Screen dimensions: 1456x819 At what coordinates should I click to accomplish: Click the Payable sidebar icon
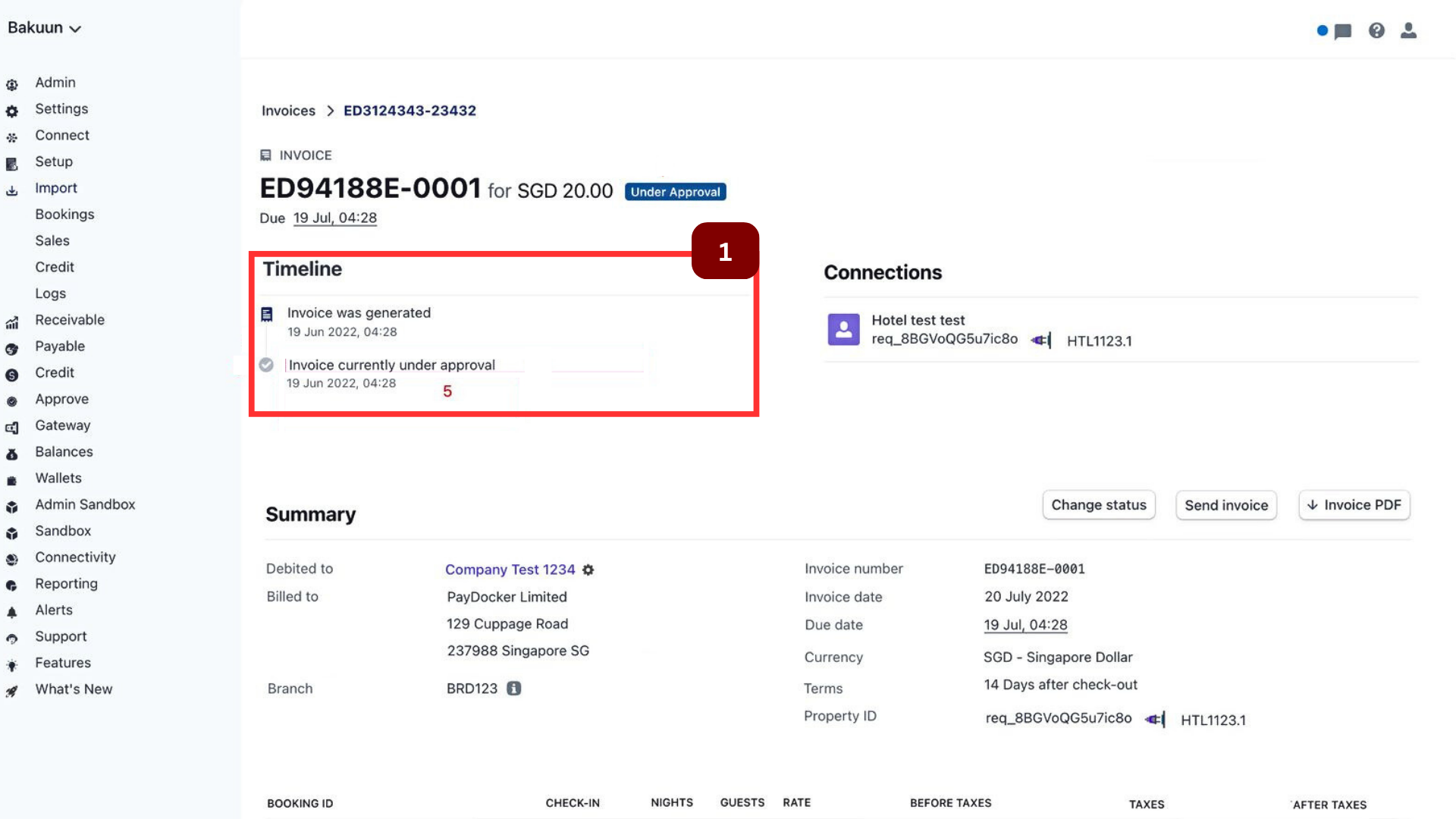click(12, 349)
